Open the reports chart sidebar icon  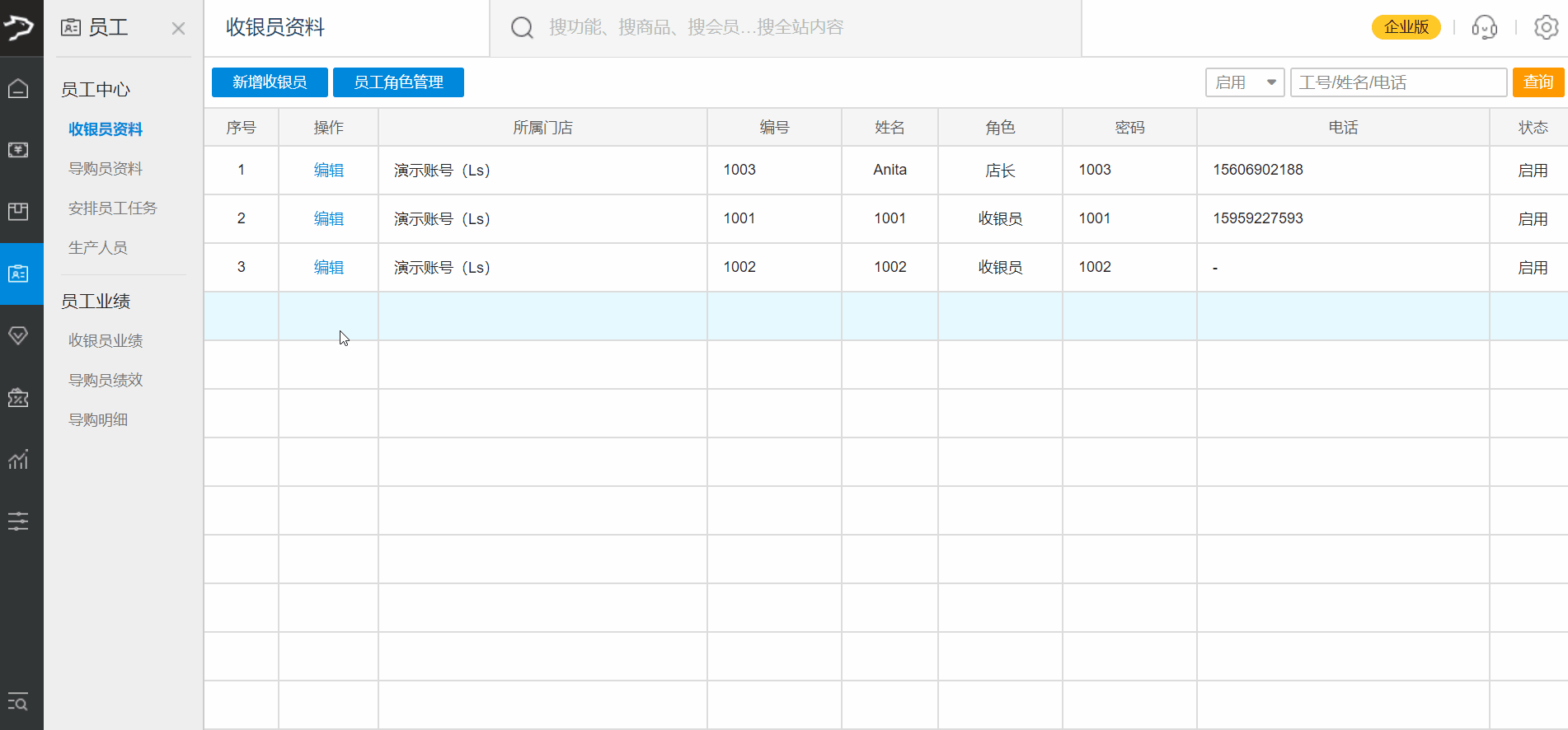18,460
